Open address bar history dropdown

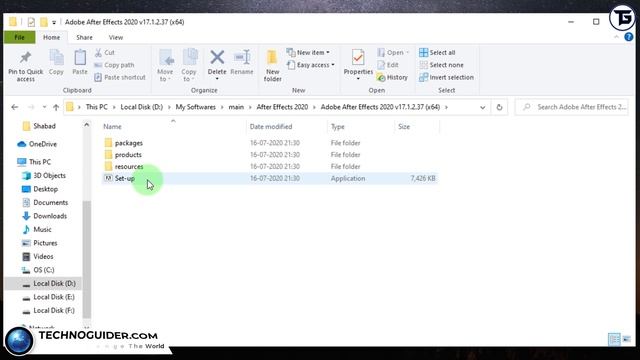(482, 107)
